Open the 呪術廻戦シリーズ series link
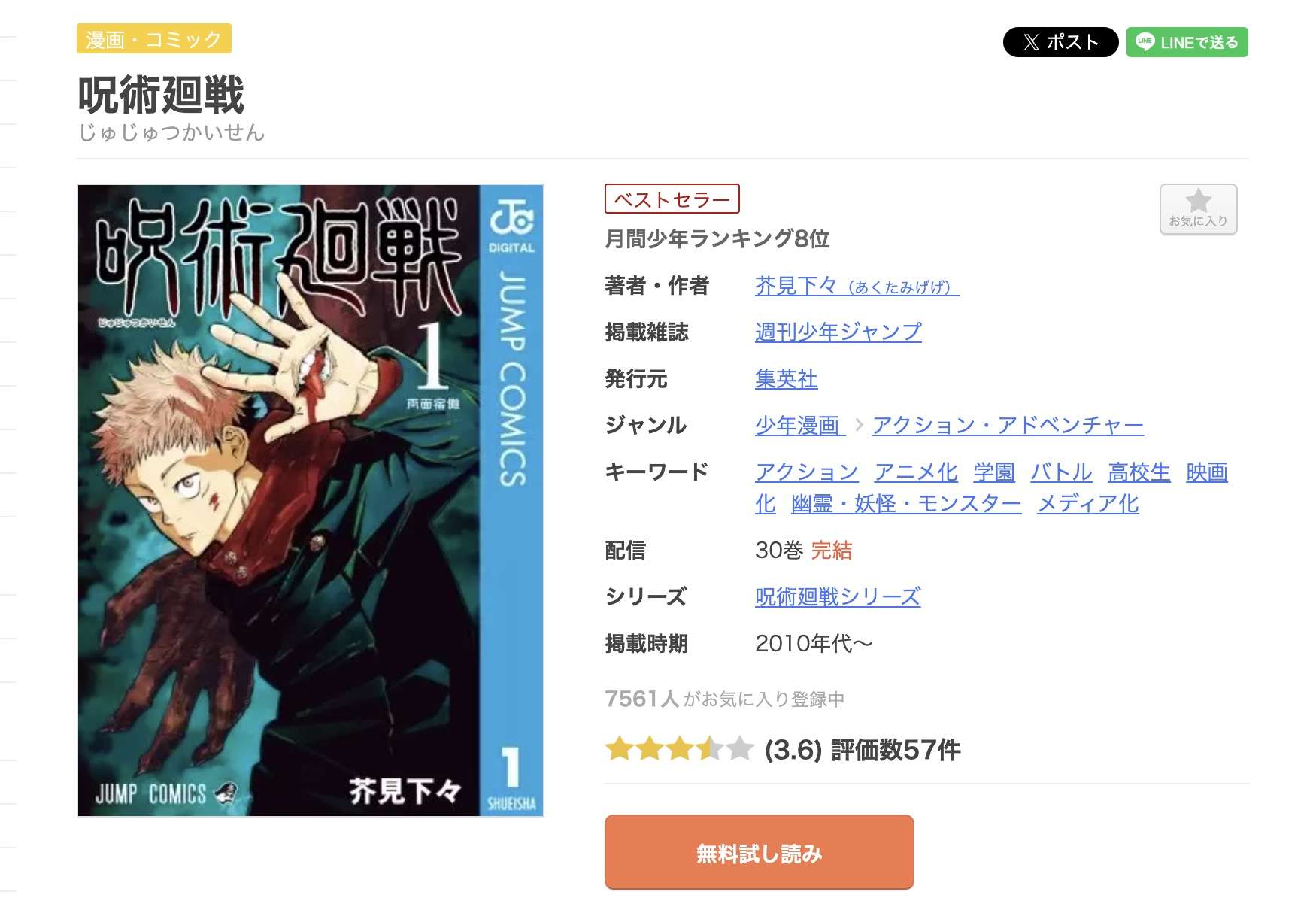Image resolution: width=1316 pixels, height=904 pixels. tap(838, 596)
